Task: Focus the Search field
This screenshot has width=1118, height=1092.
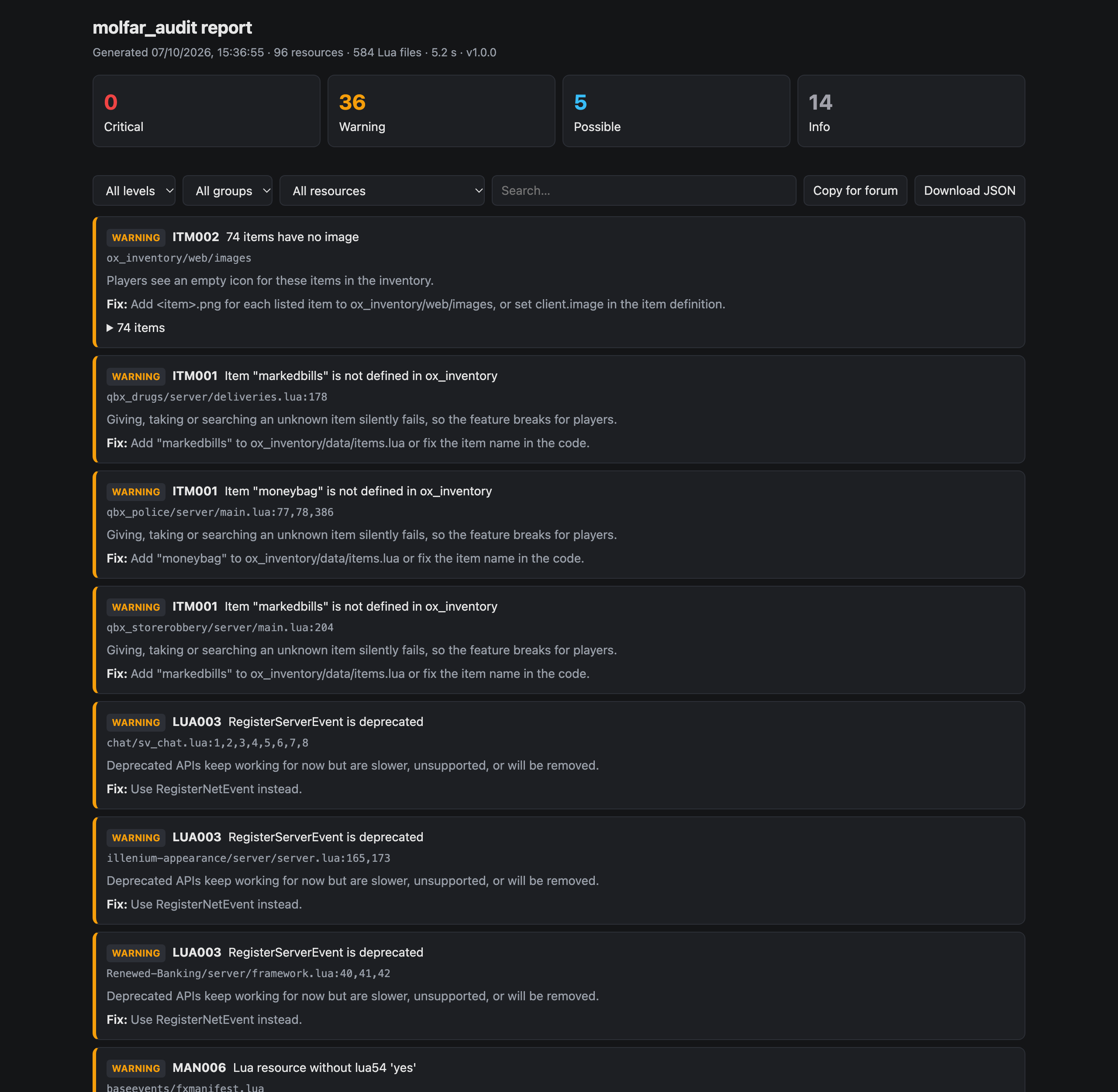Action: 644,190
